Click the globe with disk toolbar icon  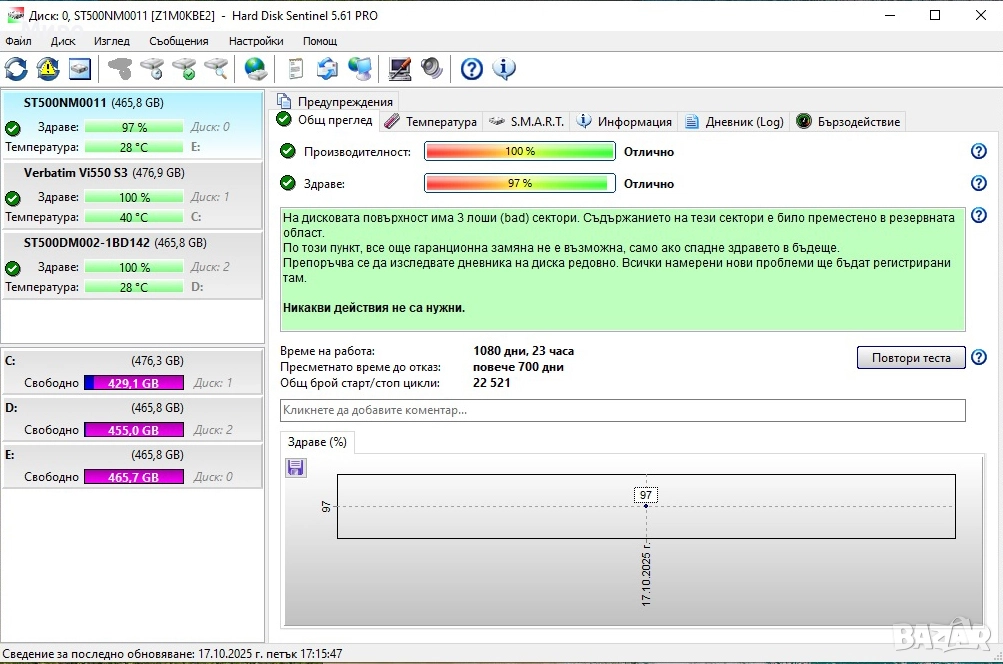(x=256, y=68)
